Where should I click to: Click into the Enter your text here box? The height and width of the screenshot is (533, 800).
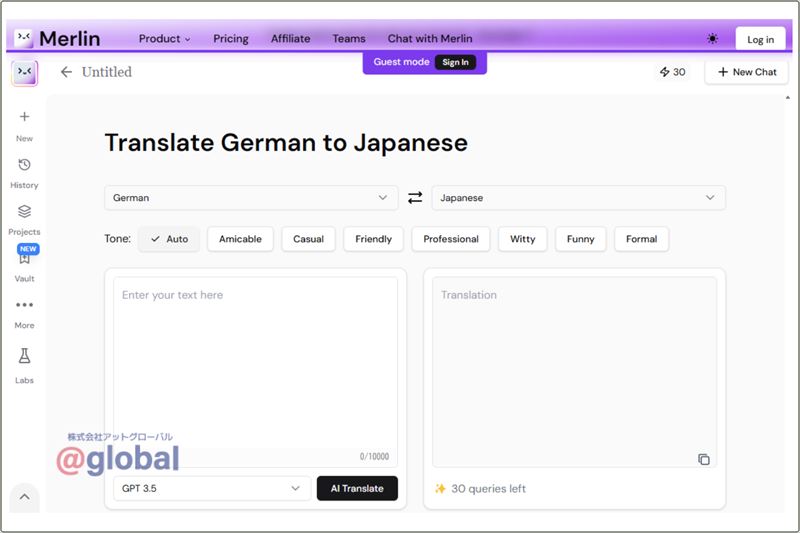255,372
